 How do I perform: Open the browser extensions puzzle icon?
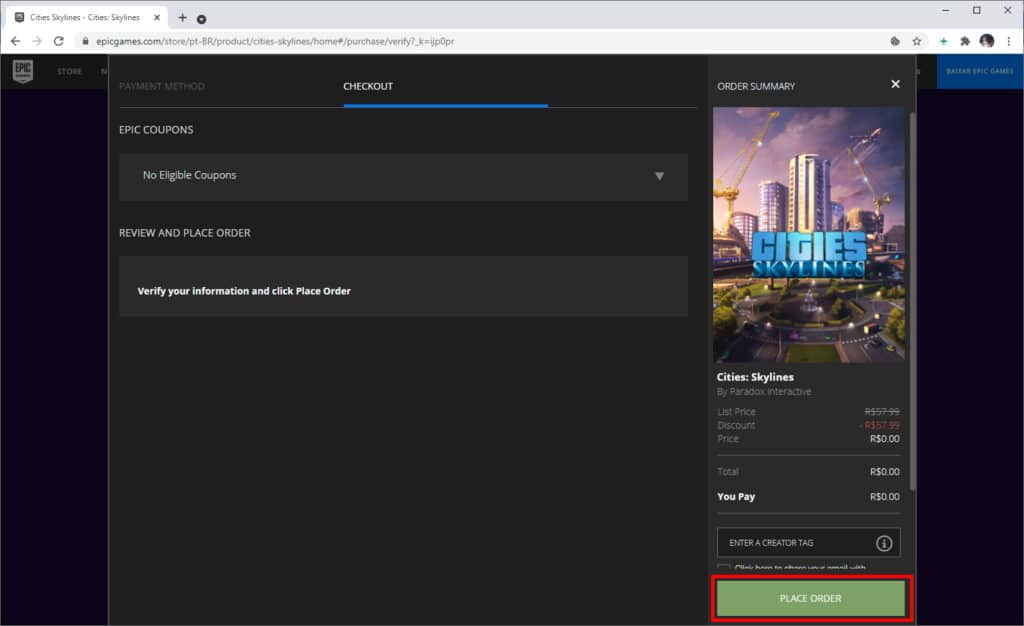965,41
